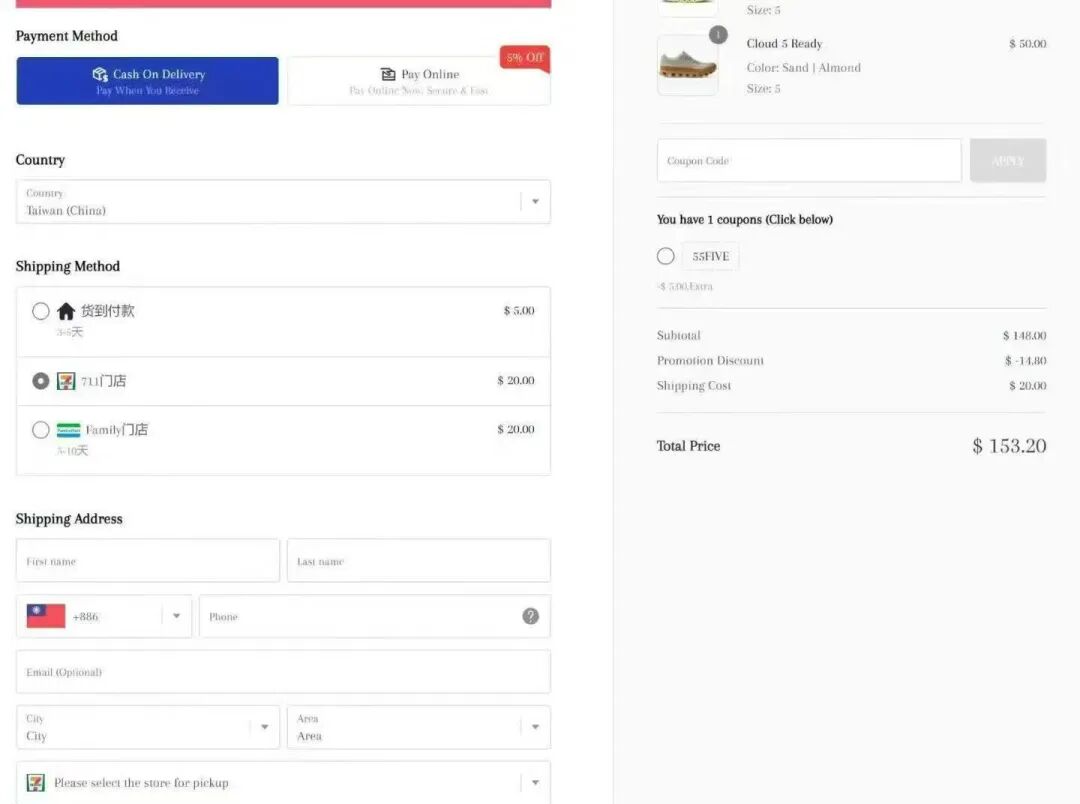
Task: Open the Country dropdown
Action: coord(283,202)
